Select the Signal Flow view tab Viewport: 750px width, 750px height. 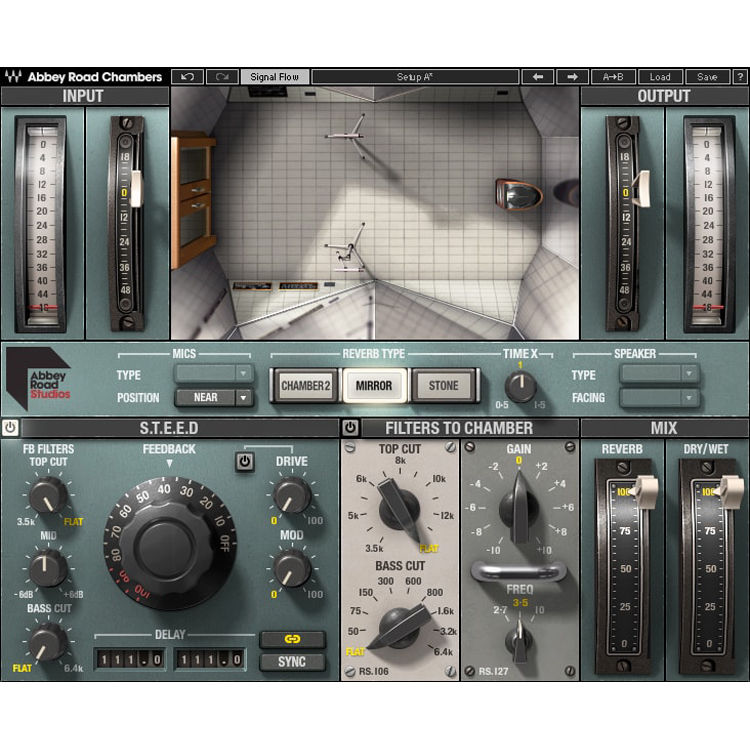coord(274,76)
